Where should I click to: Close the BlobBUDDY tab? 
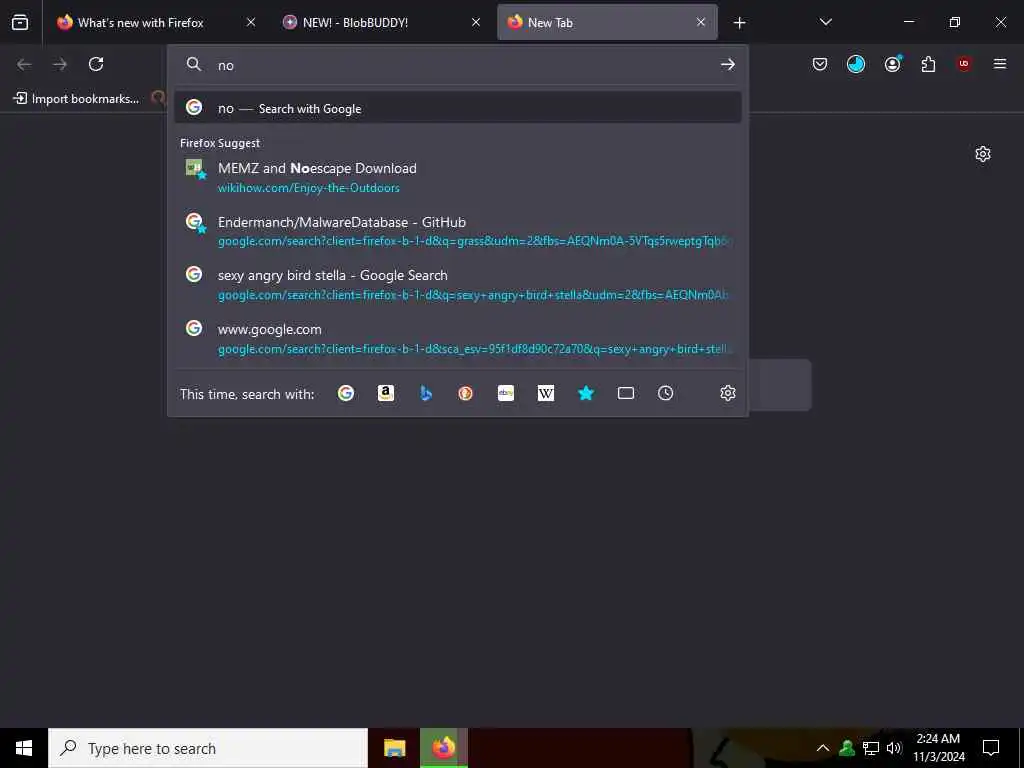point(476,22)
